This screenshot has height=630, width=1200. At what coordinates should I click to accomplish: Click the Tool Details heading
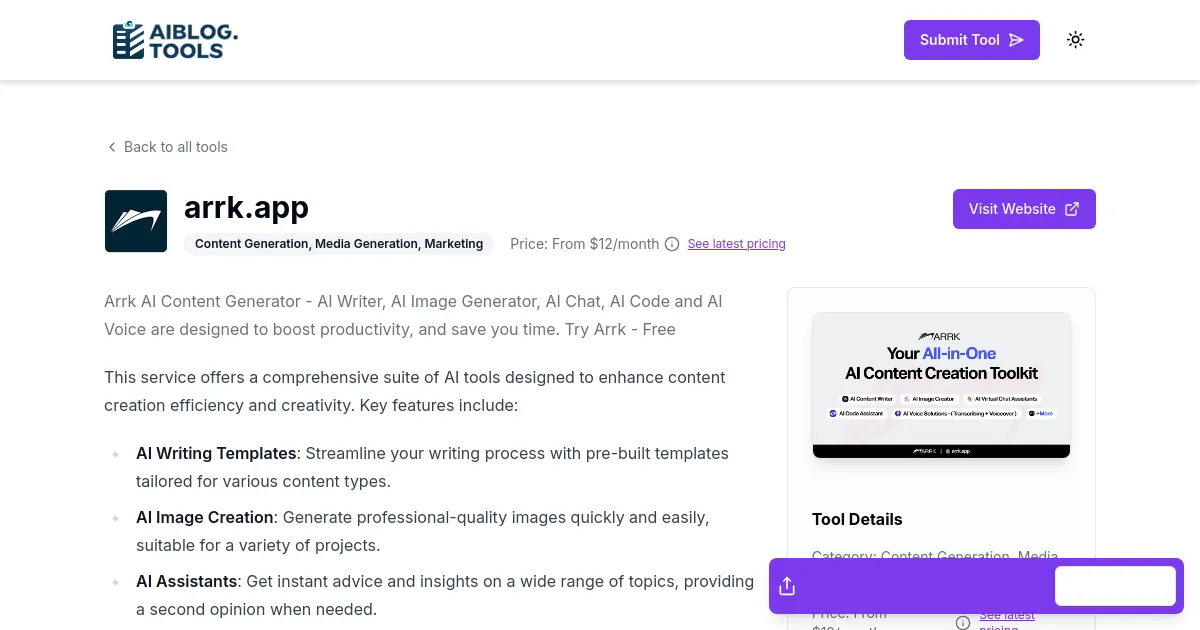click(x=857, y=519)
